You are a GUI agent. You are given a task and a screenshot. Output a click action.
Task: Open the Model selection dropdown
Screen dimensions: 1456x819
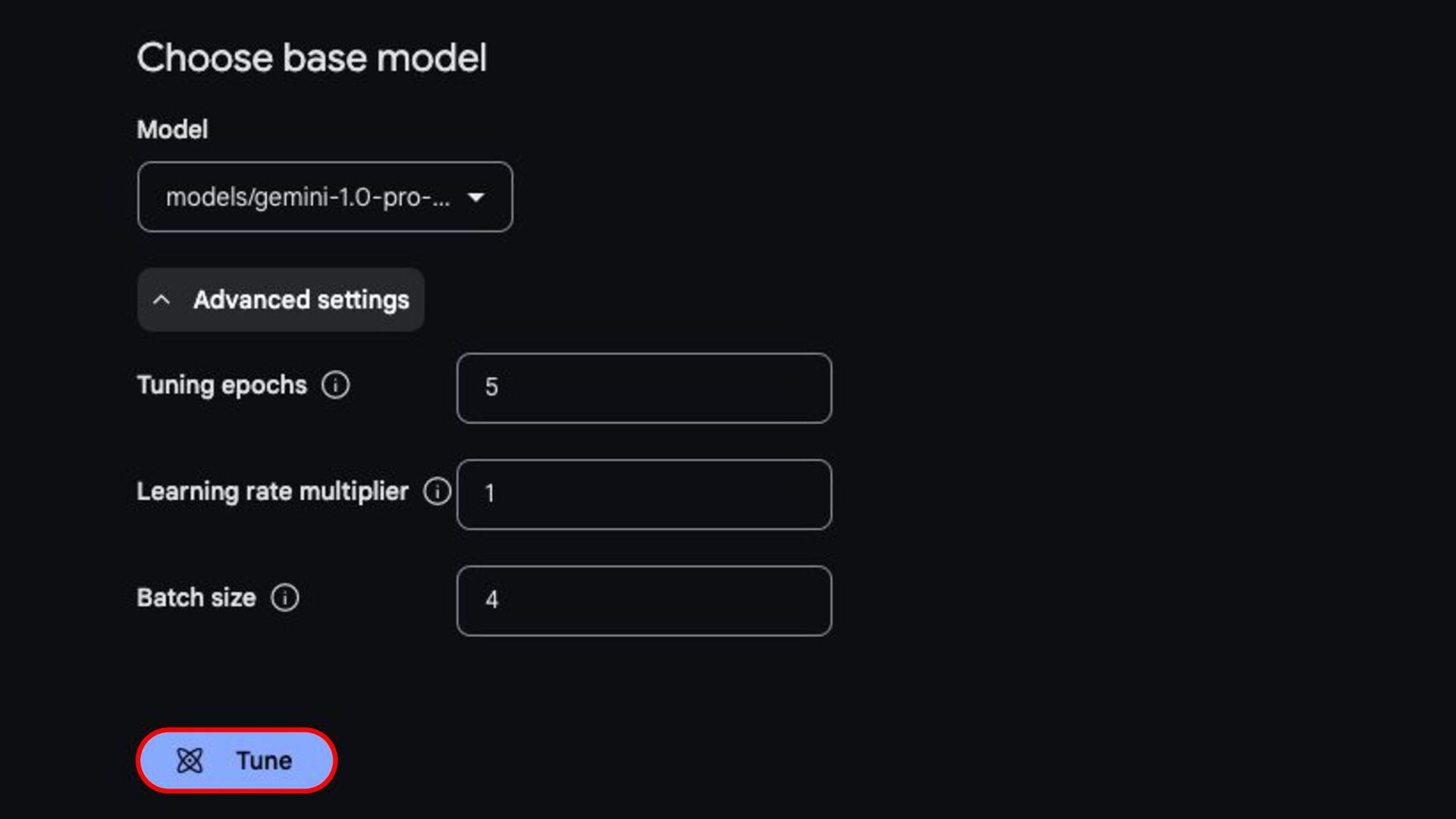pyautogui.click(x=325, y=197)
